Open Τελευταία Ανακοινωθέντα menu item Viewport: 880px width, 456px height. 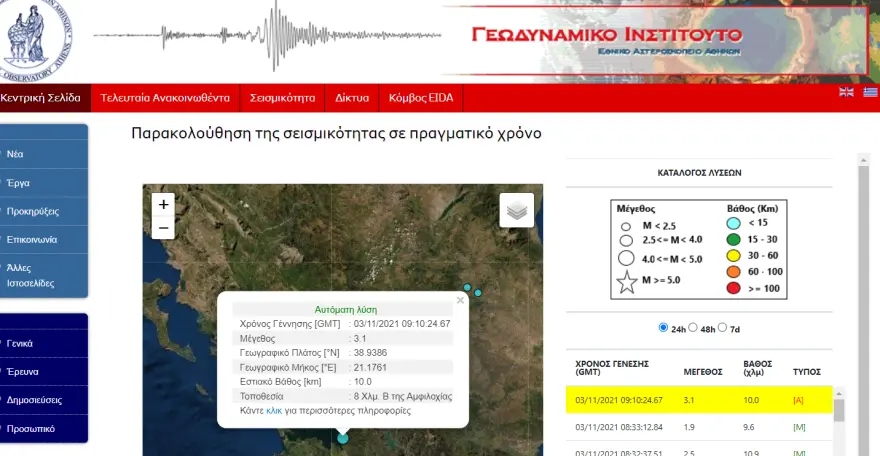coord(165,98)
